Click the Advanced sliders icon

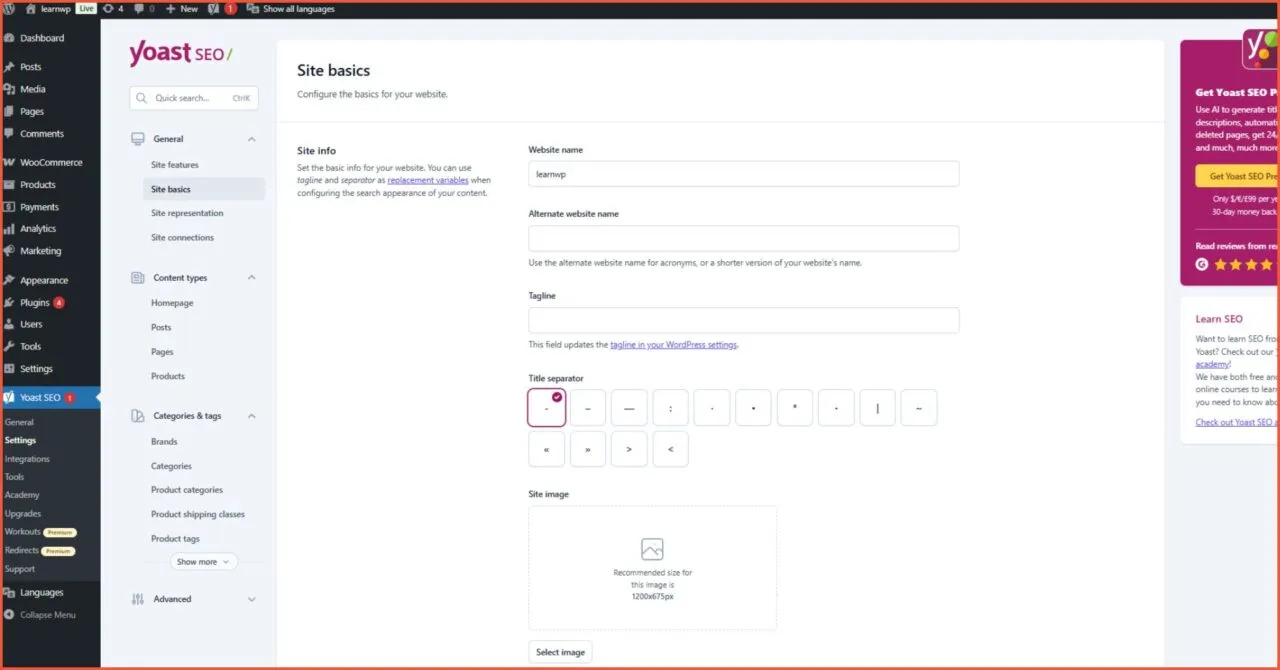136,598
